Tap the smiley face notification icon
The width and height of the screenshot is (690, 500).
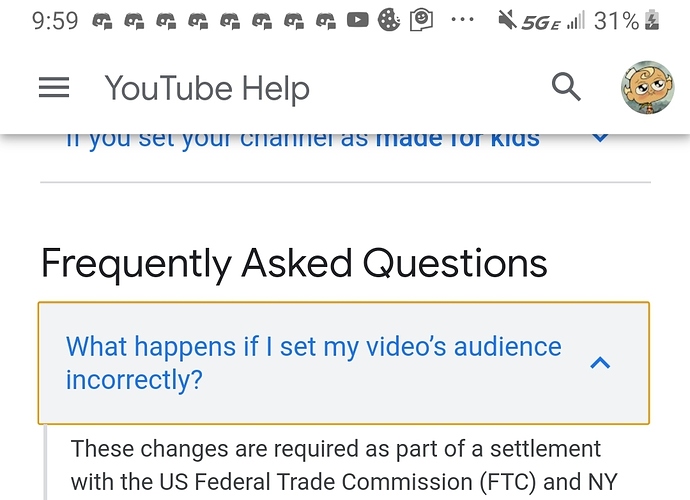422,20
